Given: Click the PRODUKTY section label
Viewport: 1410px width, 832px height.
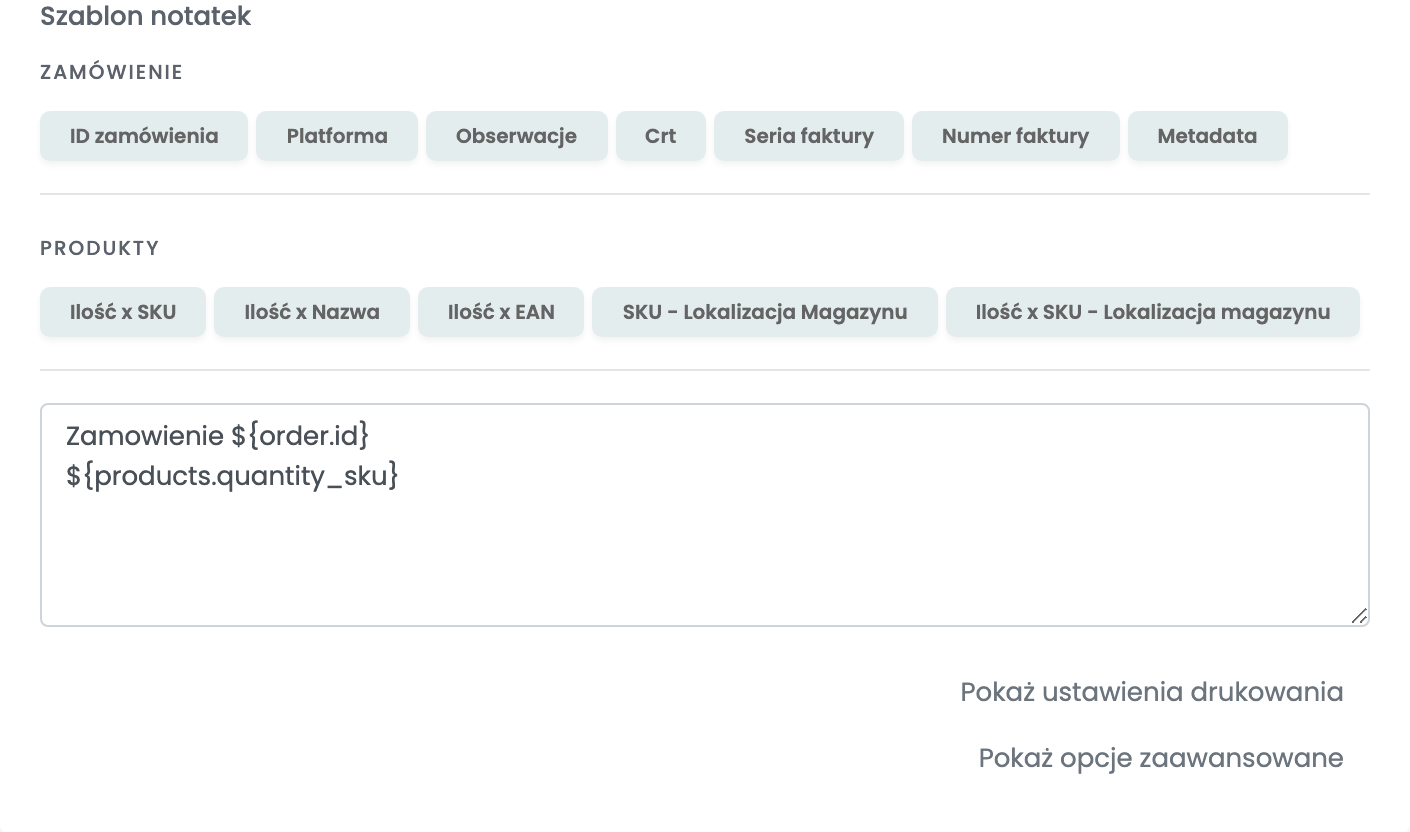Looking at the screenshot, I should click(100, 248).
